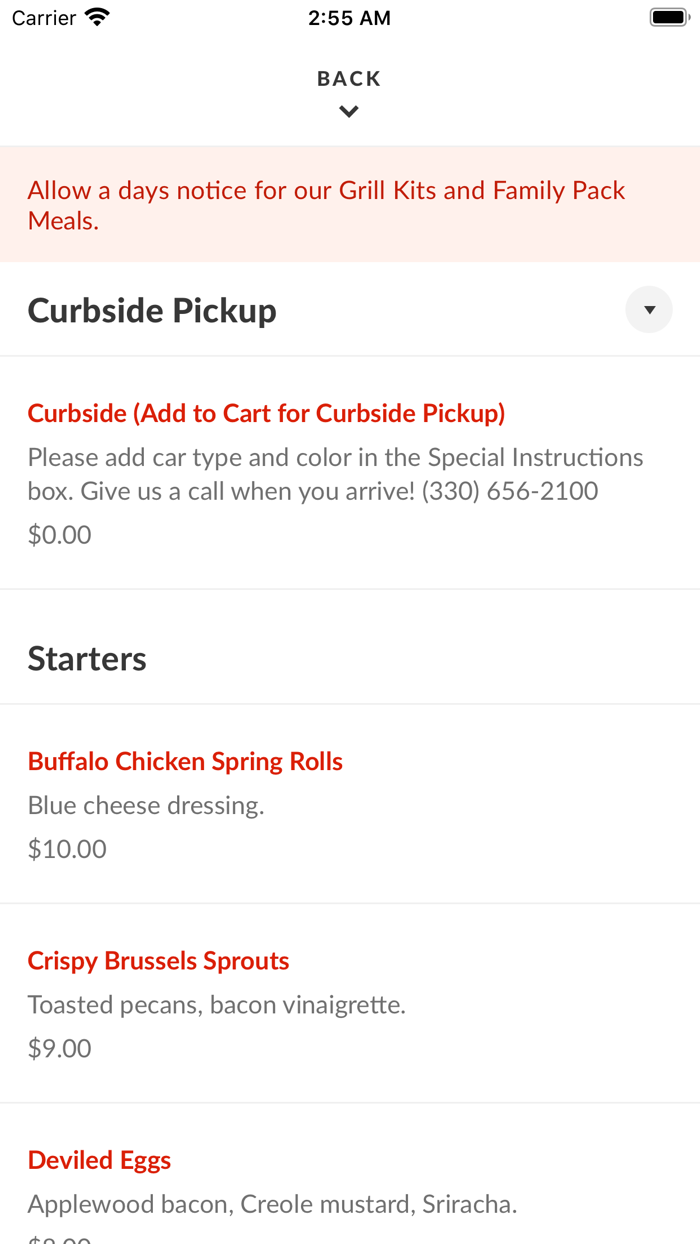Tap the Wi-Fi icon in status bar
This screenshot has height=1244, width=700.
pyautogui.click(x=97, y=18)
